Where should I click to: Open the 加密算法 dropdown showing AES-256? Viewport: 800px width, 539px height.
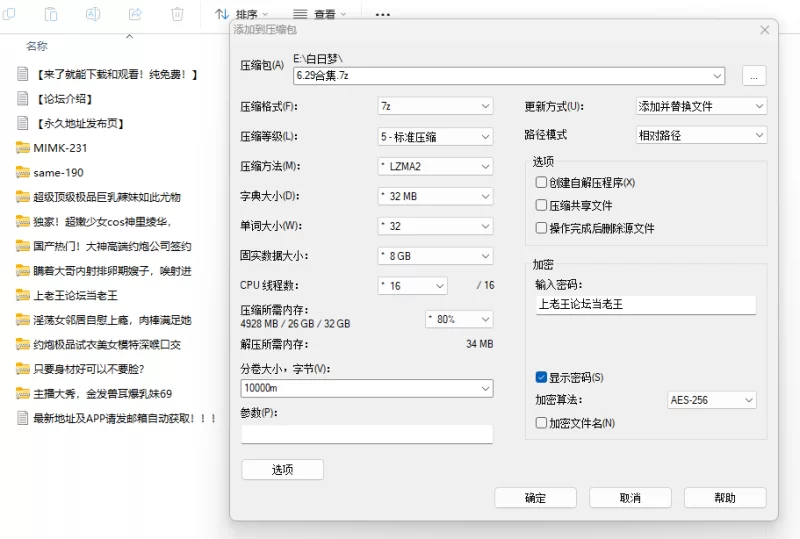(712, 400)
